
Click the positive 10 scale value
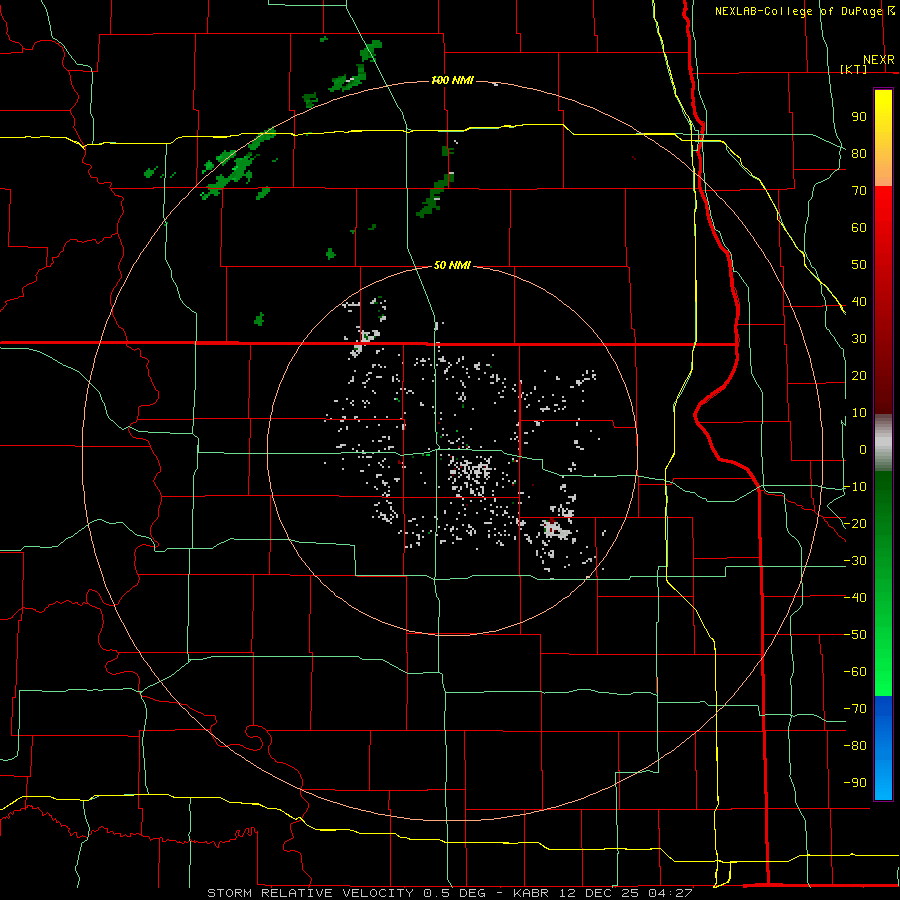pos(859,413)
